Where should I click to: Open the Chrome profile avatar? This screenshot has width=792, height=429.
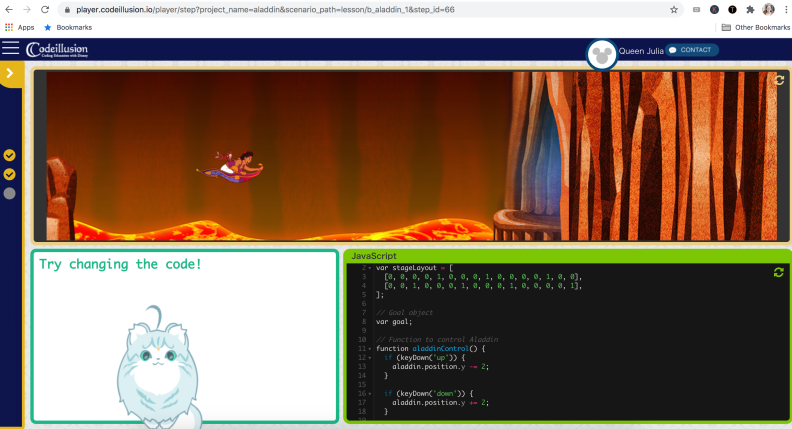click(x=768, y=9)
